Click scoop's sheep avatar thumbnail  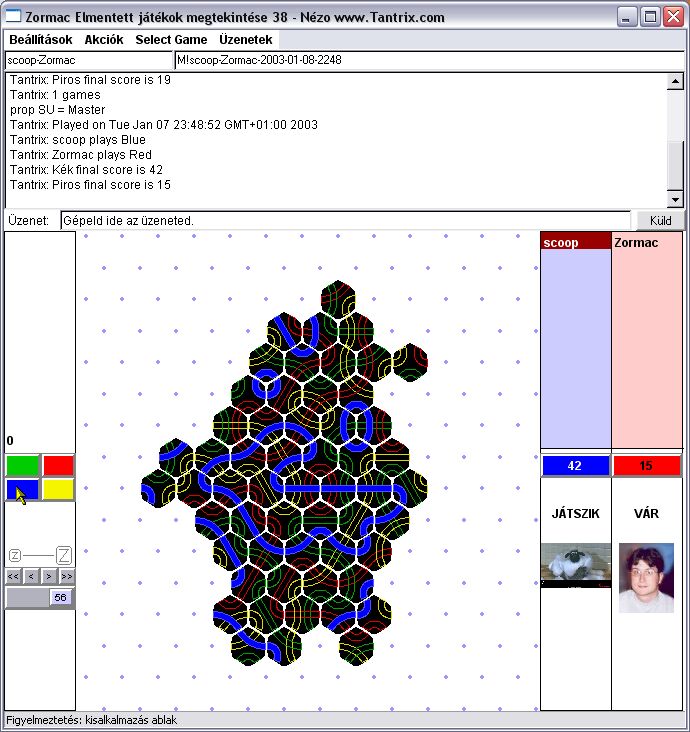(x=575, y=565)
